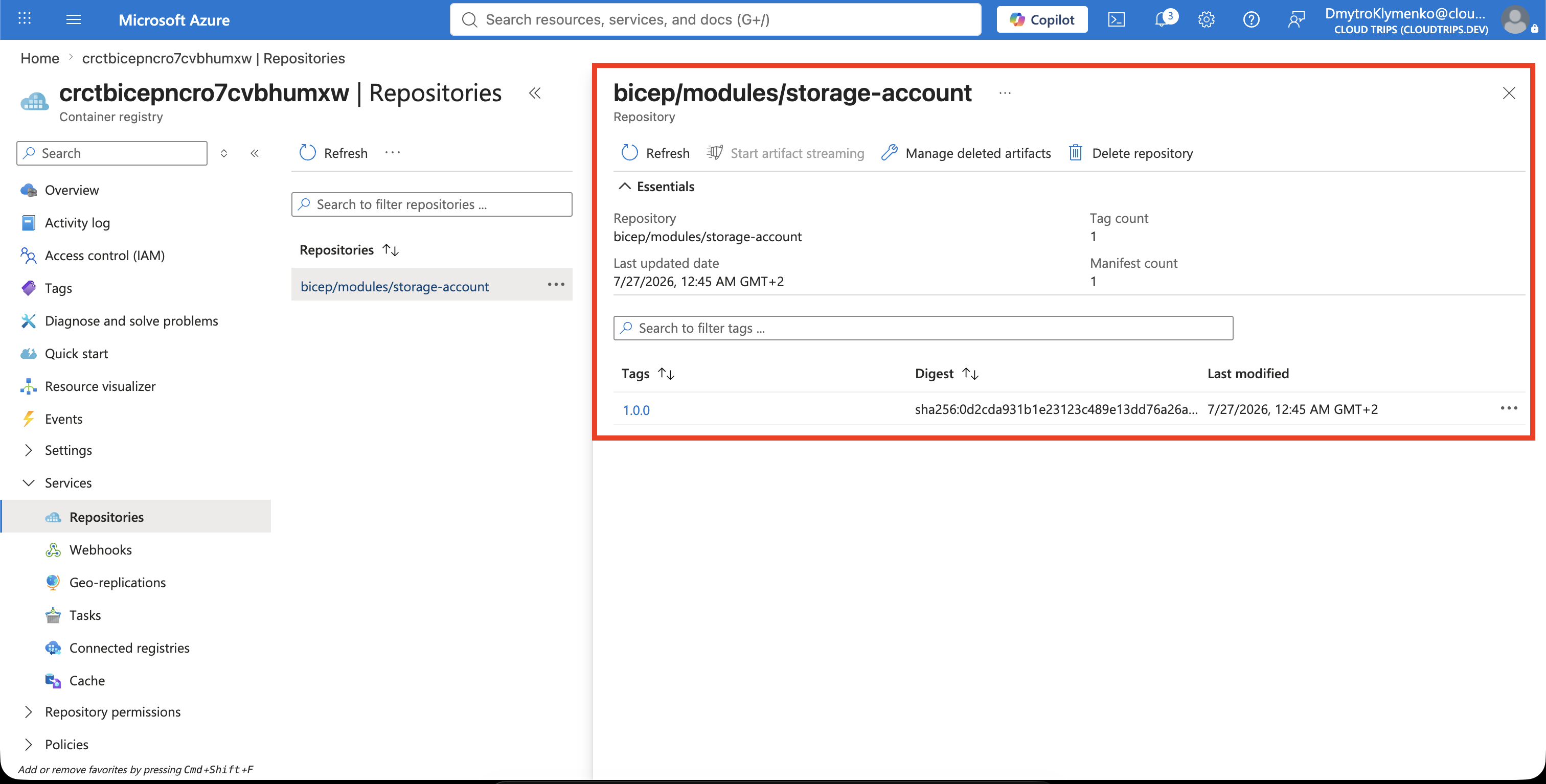Open more options next to repositories Refresh
This screenshot has height=784, width=1546.
pyautogui.click(x=393, y=152)
